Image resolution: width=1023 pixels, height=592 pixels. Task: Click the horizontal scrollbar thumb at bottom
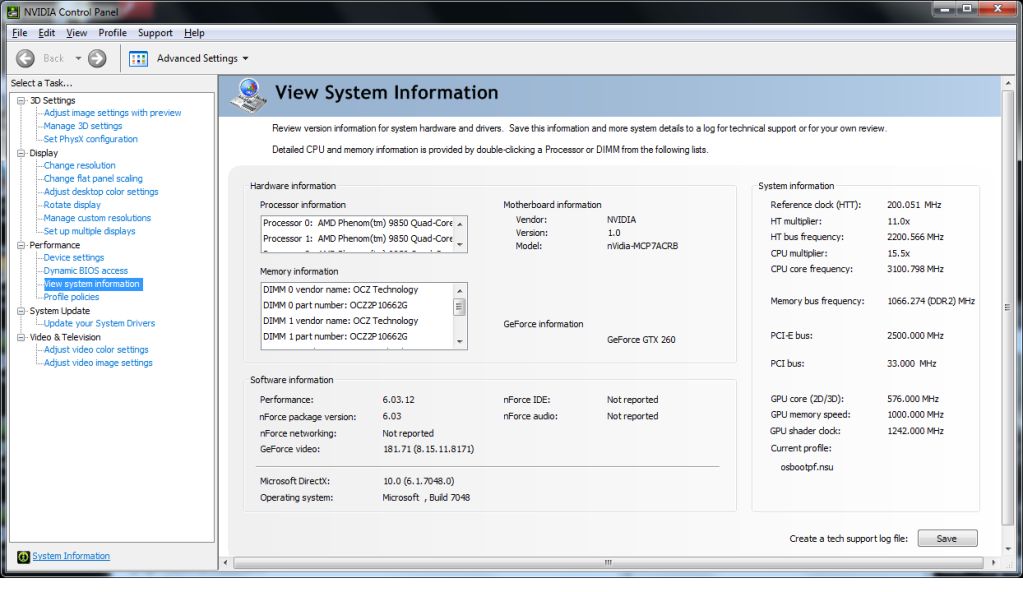tap(607, 563)
